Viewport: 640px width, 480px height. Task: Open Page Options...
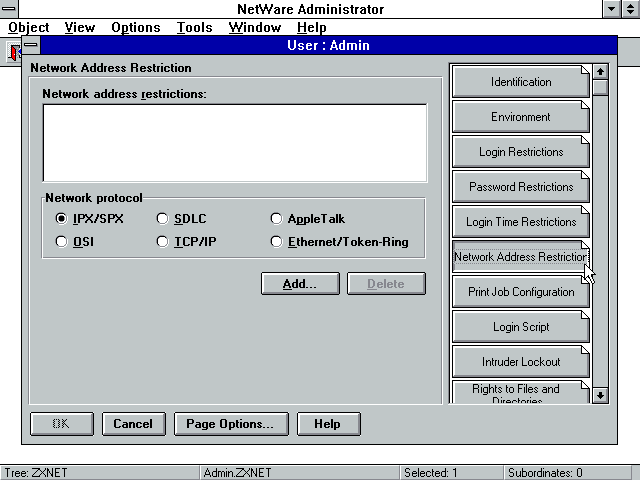coord(231,424)
